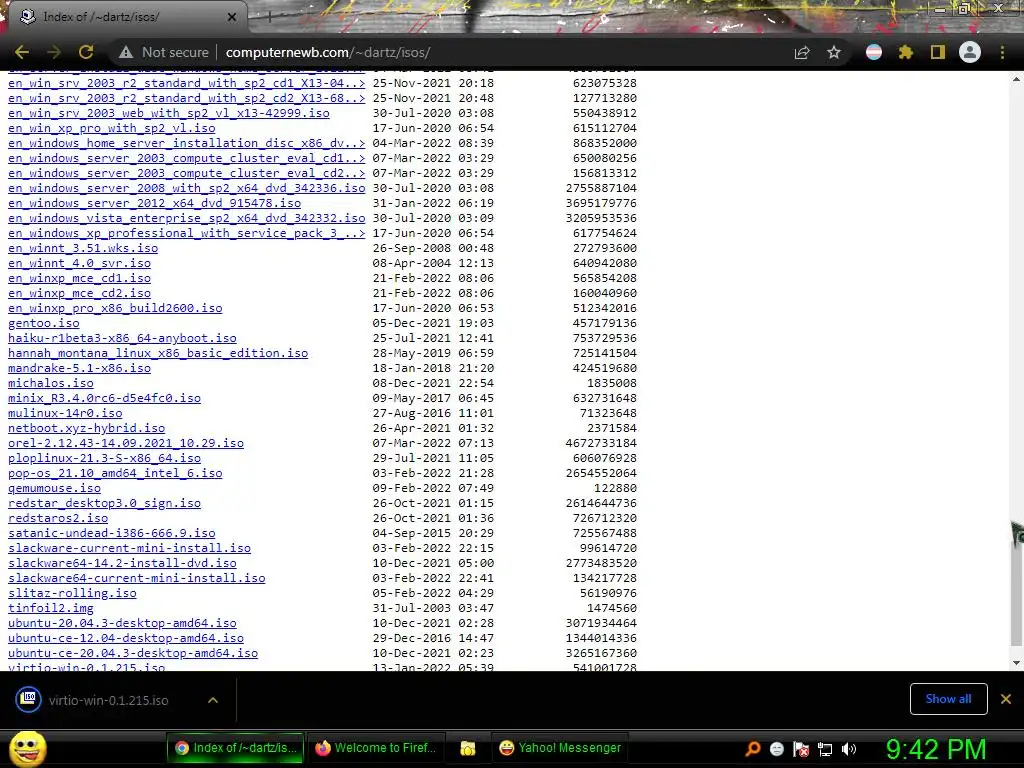
Task: Download en_winxp_mce_cd1.iso
Action: click(79, 278)
